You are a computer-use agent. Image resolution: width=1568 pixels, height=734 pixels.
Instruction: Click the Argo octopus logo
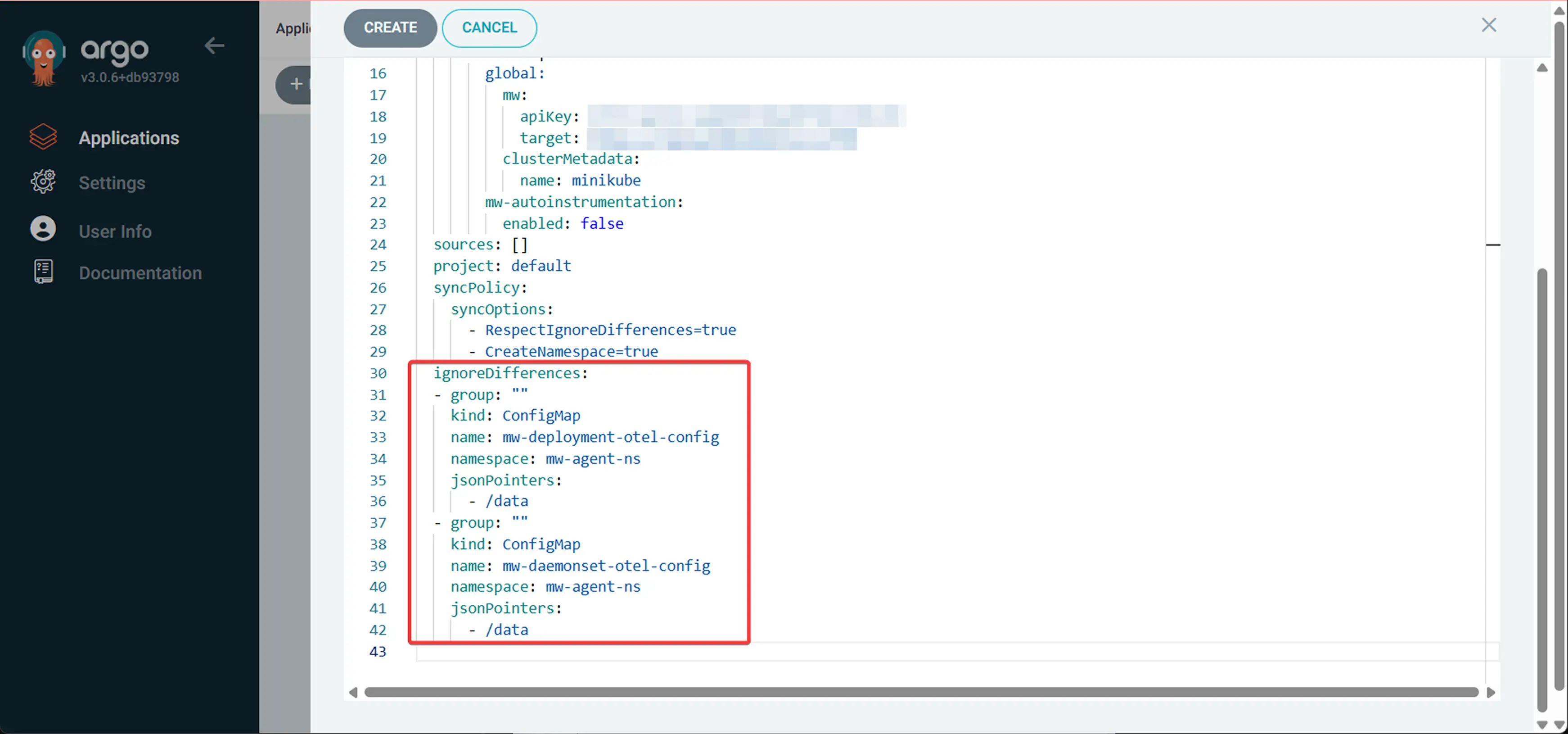tap(43, 58)
